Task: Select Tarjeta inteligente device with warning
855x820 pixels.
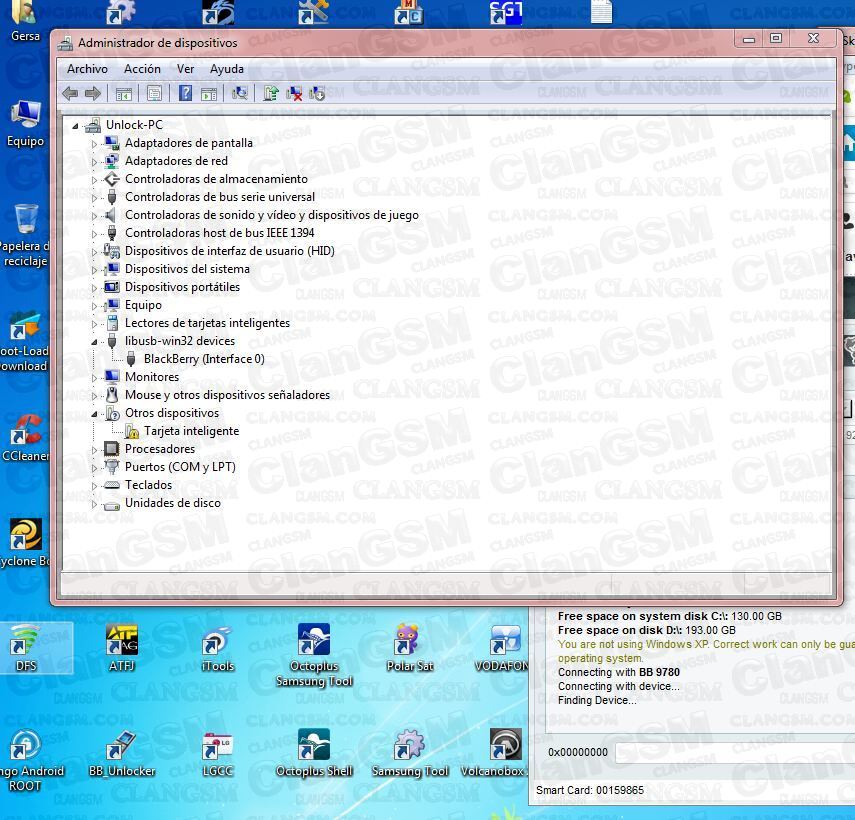Action: click(191, 431)
